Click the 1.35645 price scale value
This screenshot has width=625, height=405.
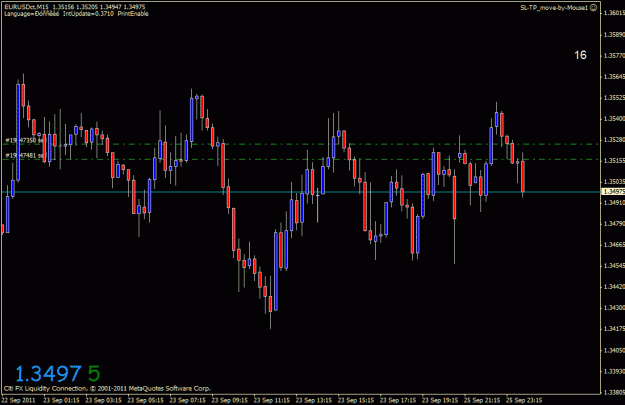[614, 77]
